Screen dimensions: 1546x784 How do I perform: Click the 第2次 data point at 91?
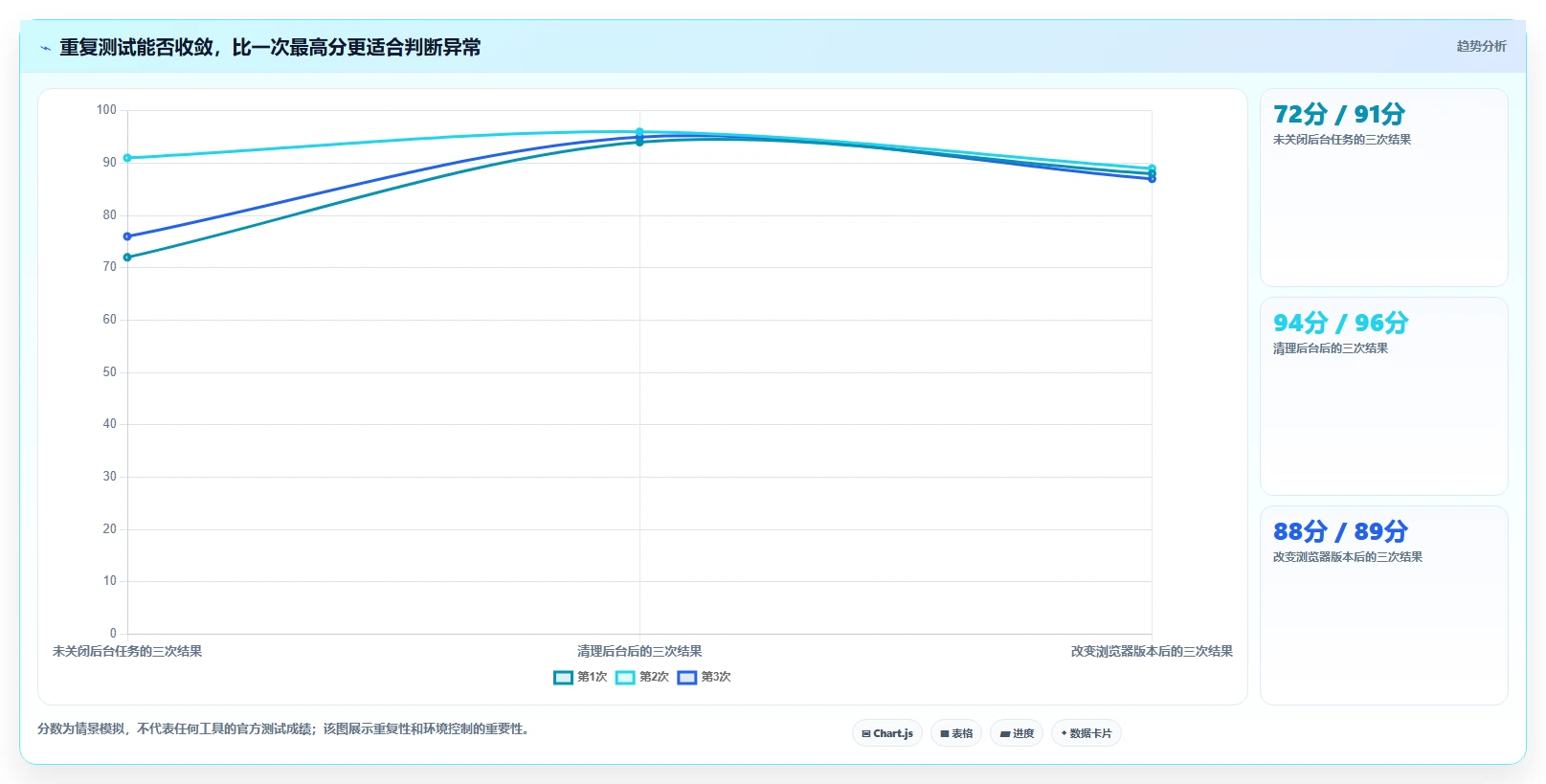tap(127, 158)
